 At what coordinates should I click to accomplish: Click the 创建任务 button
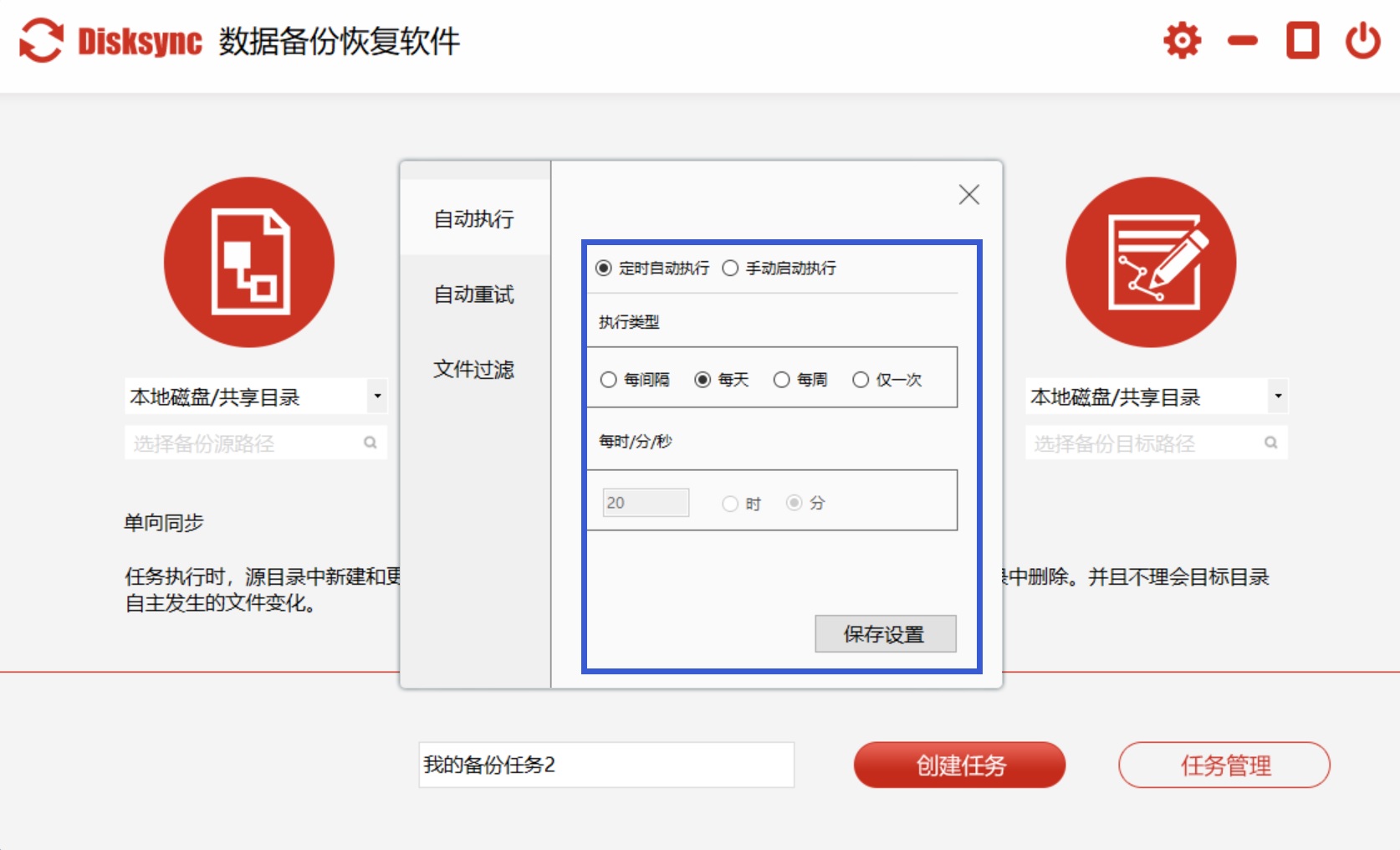click(959, 765)
